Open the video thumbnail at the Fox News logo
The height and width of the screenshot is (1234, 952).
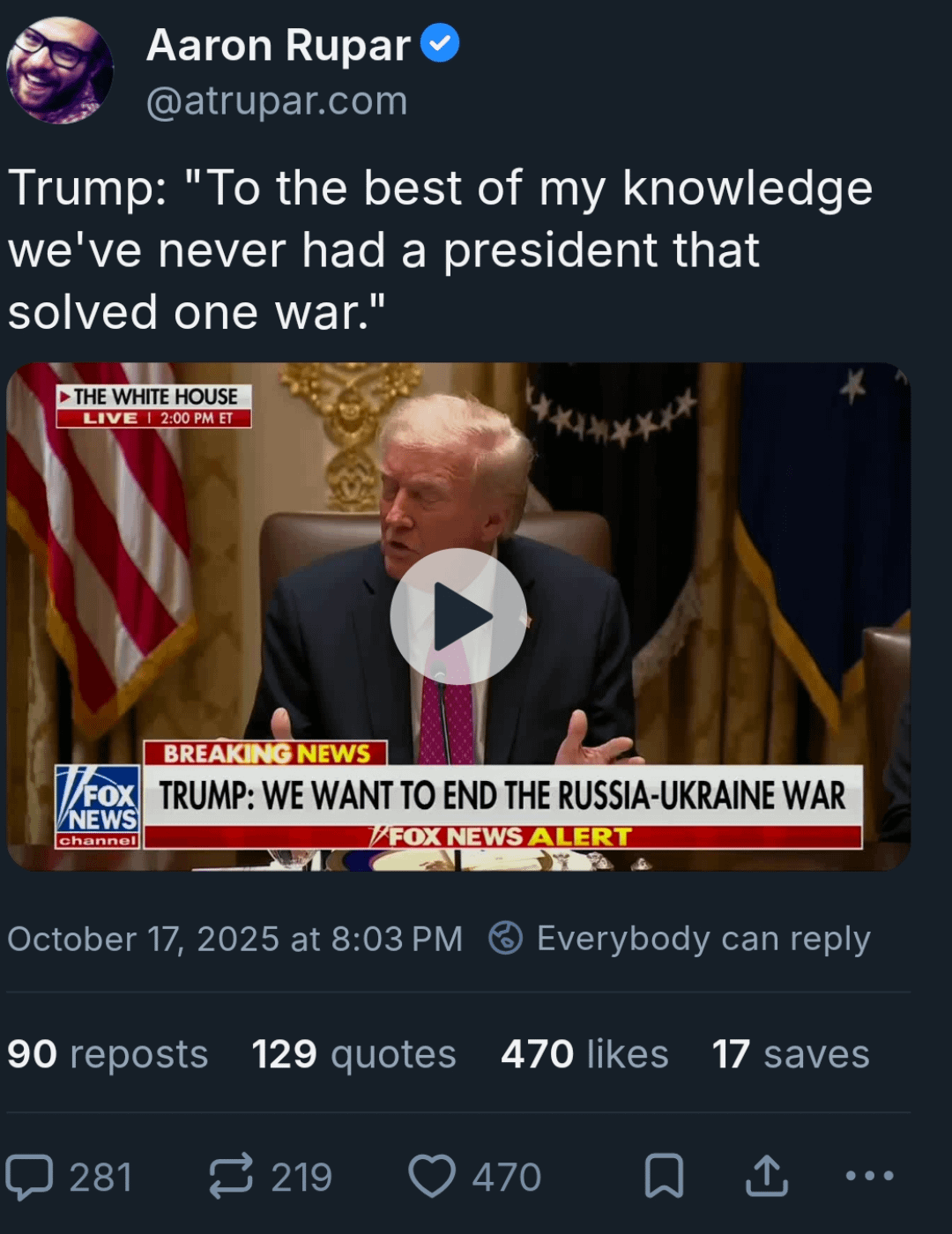(x=98, y=807)
